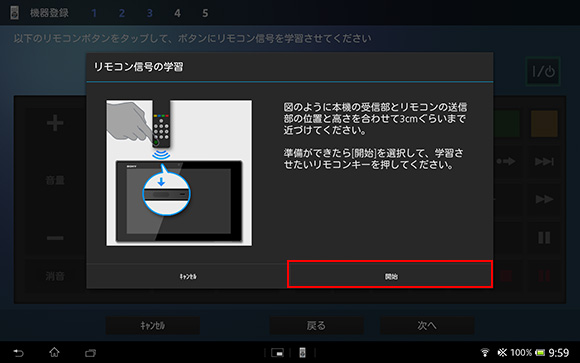Tap the Android back navigation icon
The image size is (580, 363).
(18, 353)
